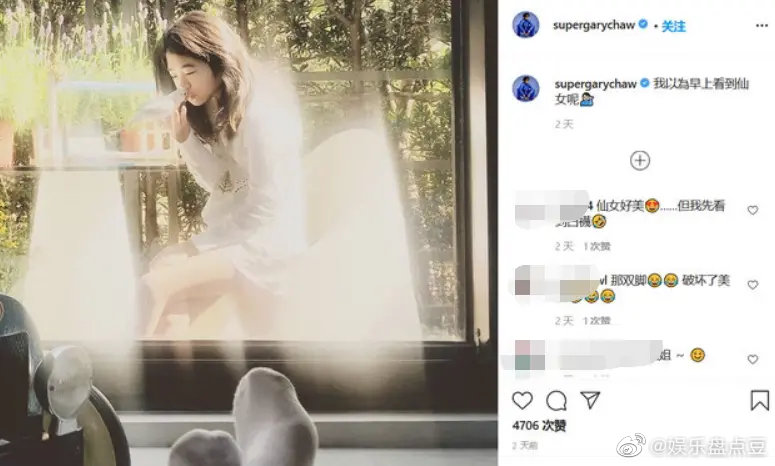This screenshot has height=466, width=775.
Task: Like the 仙女好美 comment
Action: click(752, 211)
